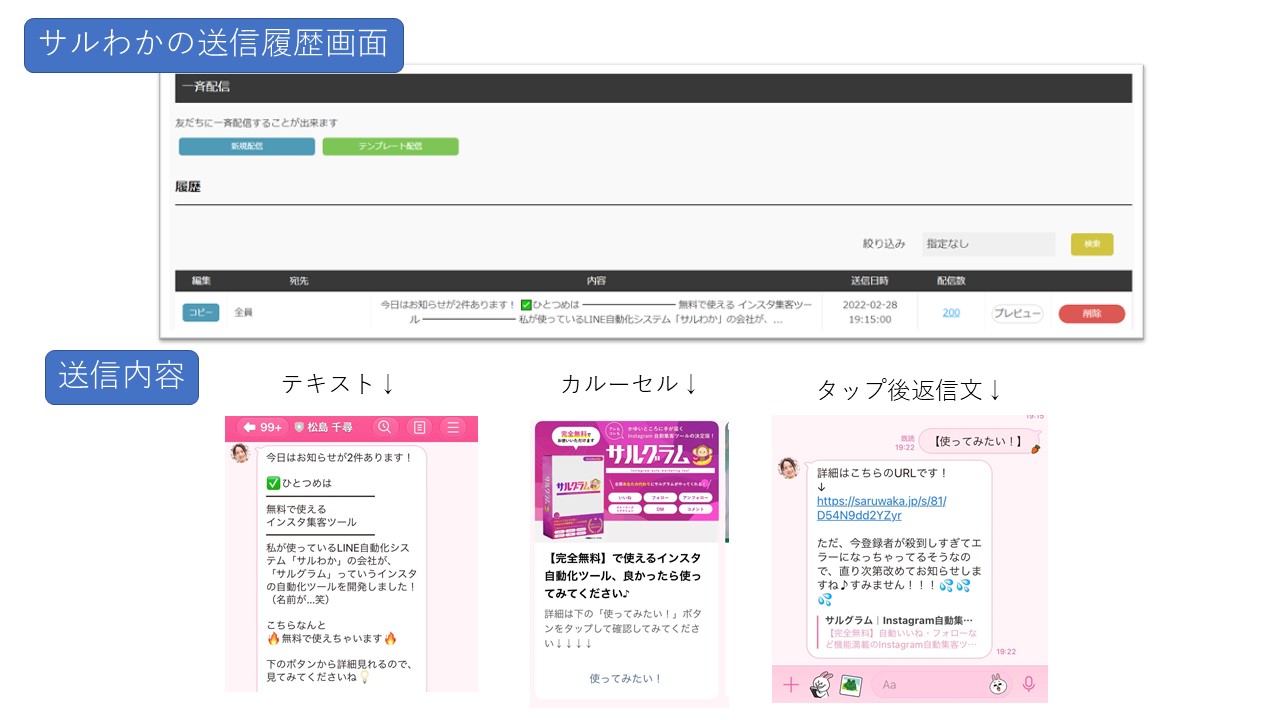
Task: Click the 一斉配信 header bar
Action: click(654, 88)
